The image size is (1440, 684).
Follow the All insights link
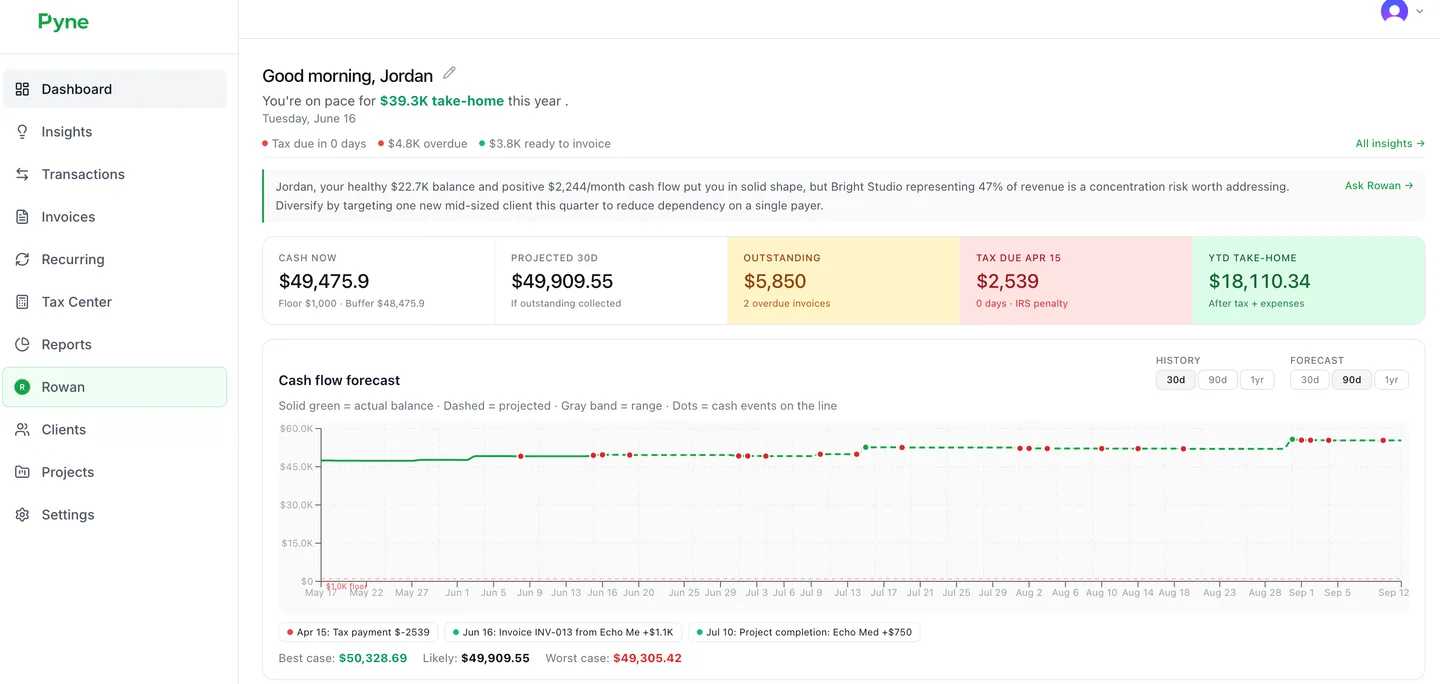tap(1390, 144)
